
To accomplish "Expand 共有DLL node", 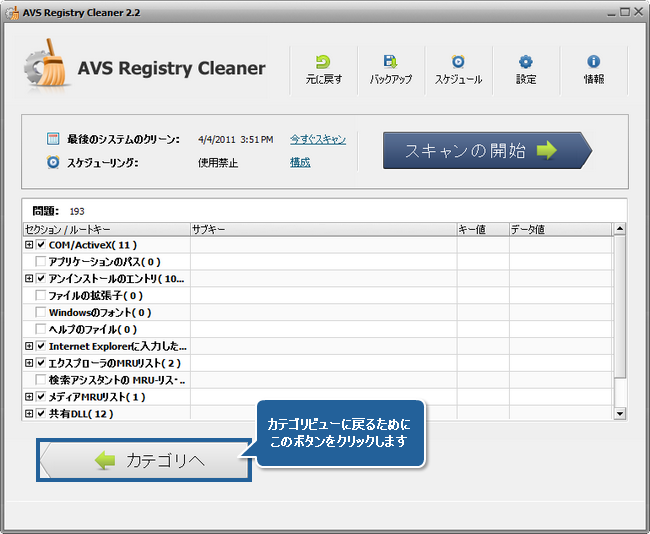I will (29, 413).
